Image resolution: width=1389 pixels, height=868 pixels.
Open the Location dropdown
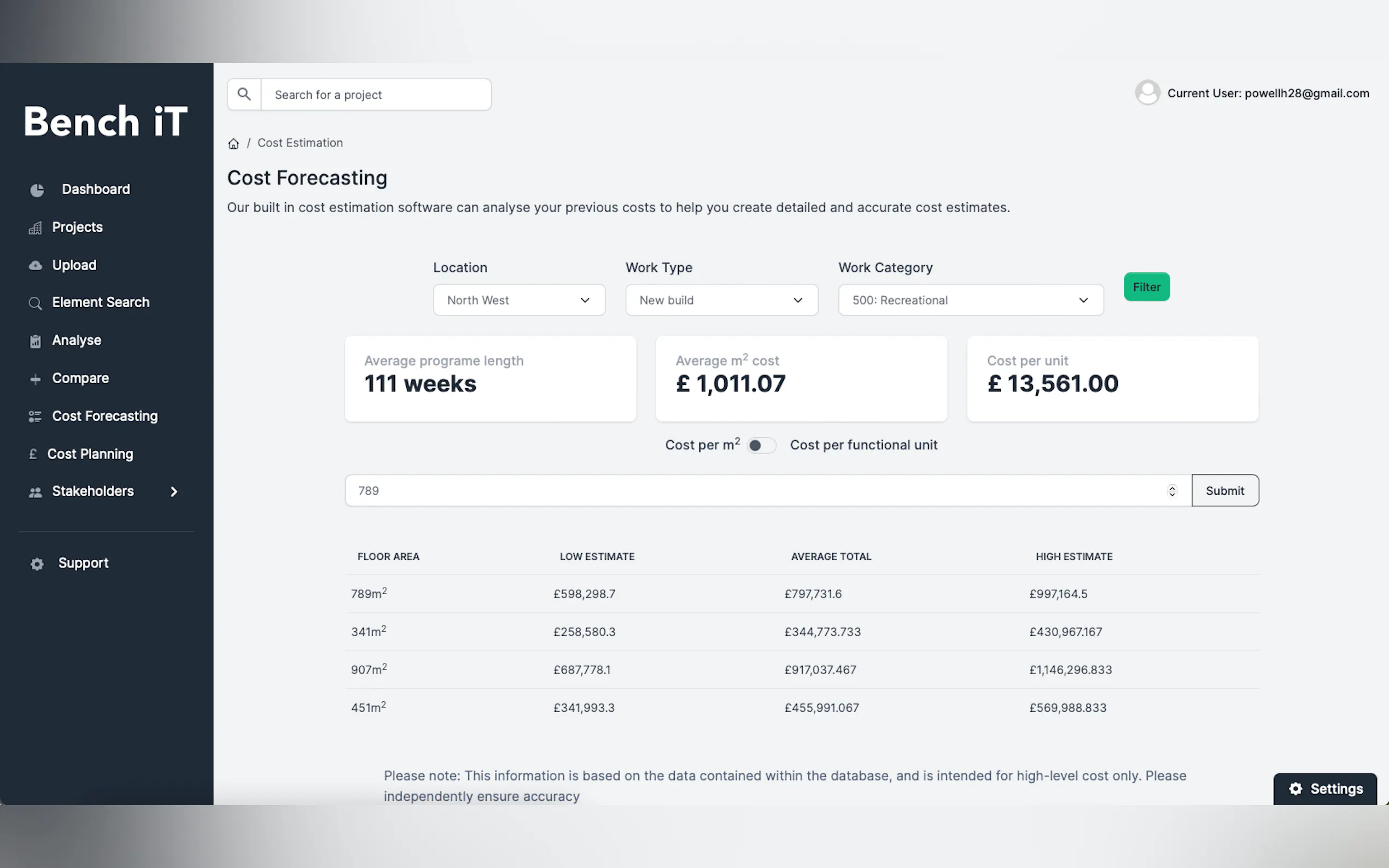tap(518, 300)
